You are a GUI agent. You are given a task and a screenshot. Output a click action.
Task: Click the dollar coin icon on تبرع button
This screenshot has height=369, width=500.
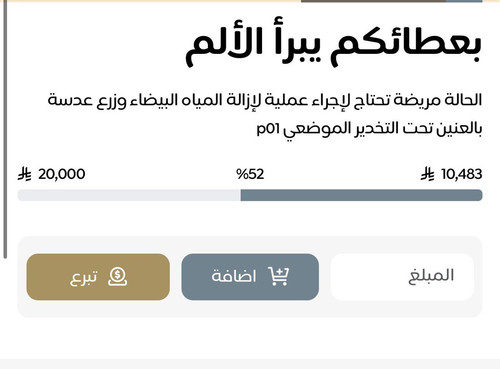(x=117, y=277)
